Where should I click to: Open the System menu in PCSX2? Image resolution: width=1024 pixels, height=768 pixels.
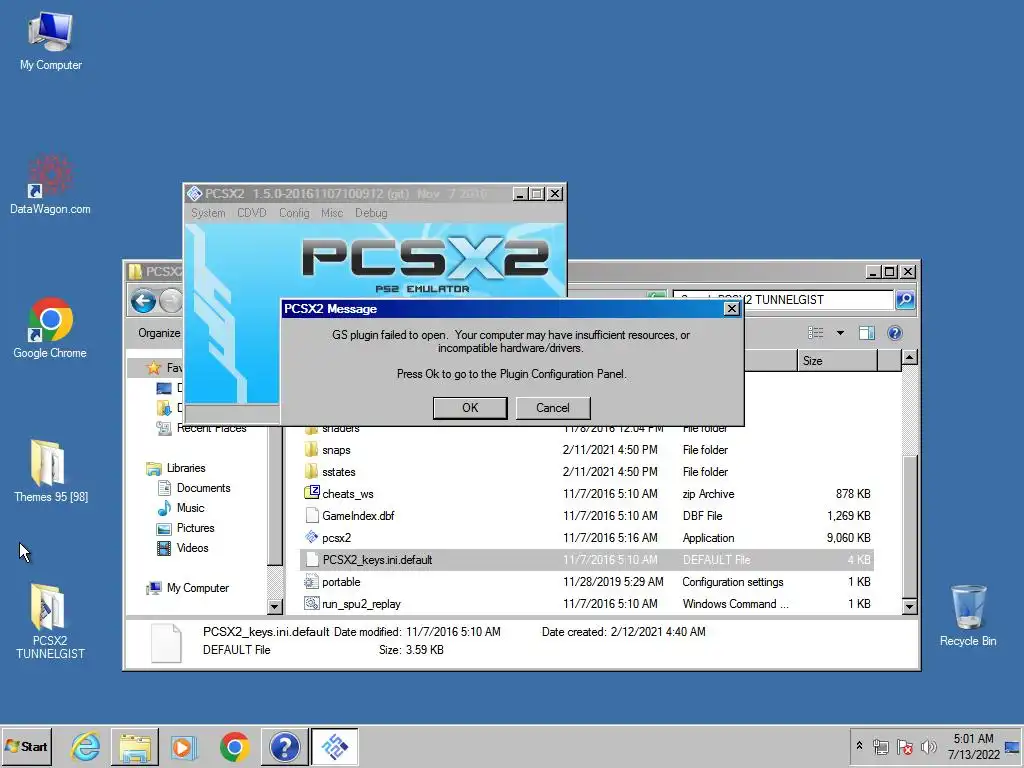[208, 213]
